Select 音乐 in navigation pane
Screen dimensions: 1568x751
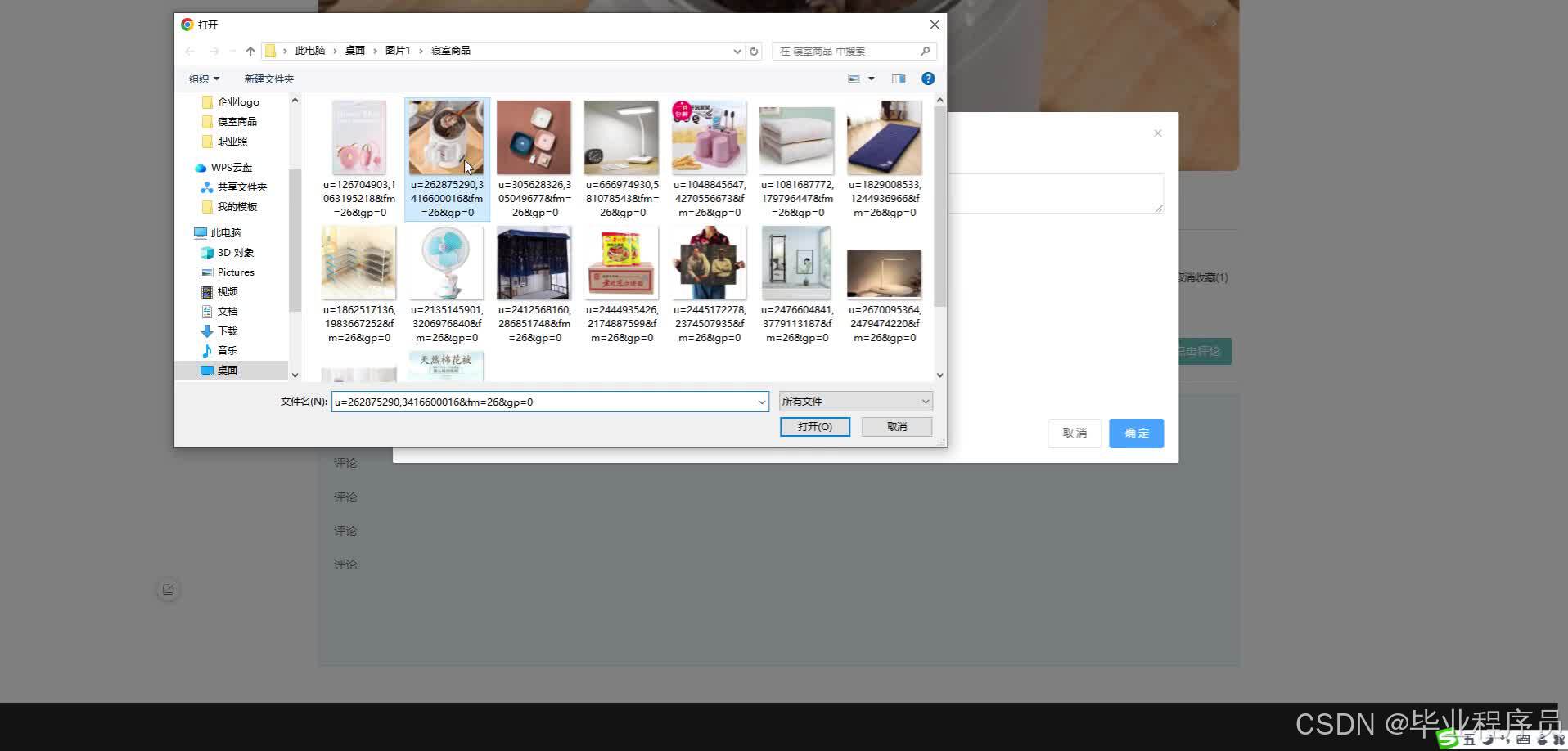[219, 351]
